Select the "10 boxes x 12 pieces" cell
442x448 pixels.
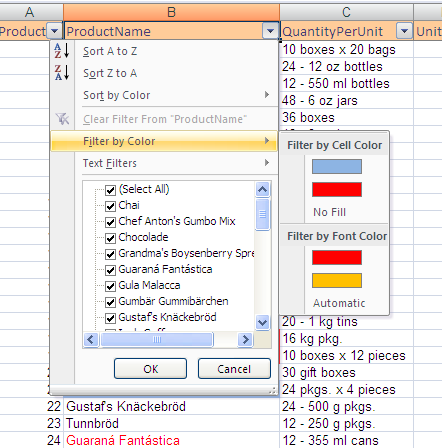[347, 355]
